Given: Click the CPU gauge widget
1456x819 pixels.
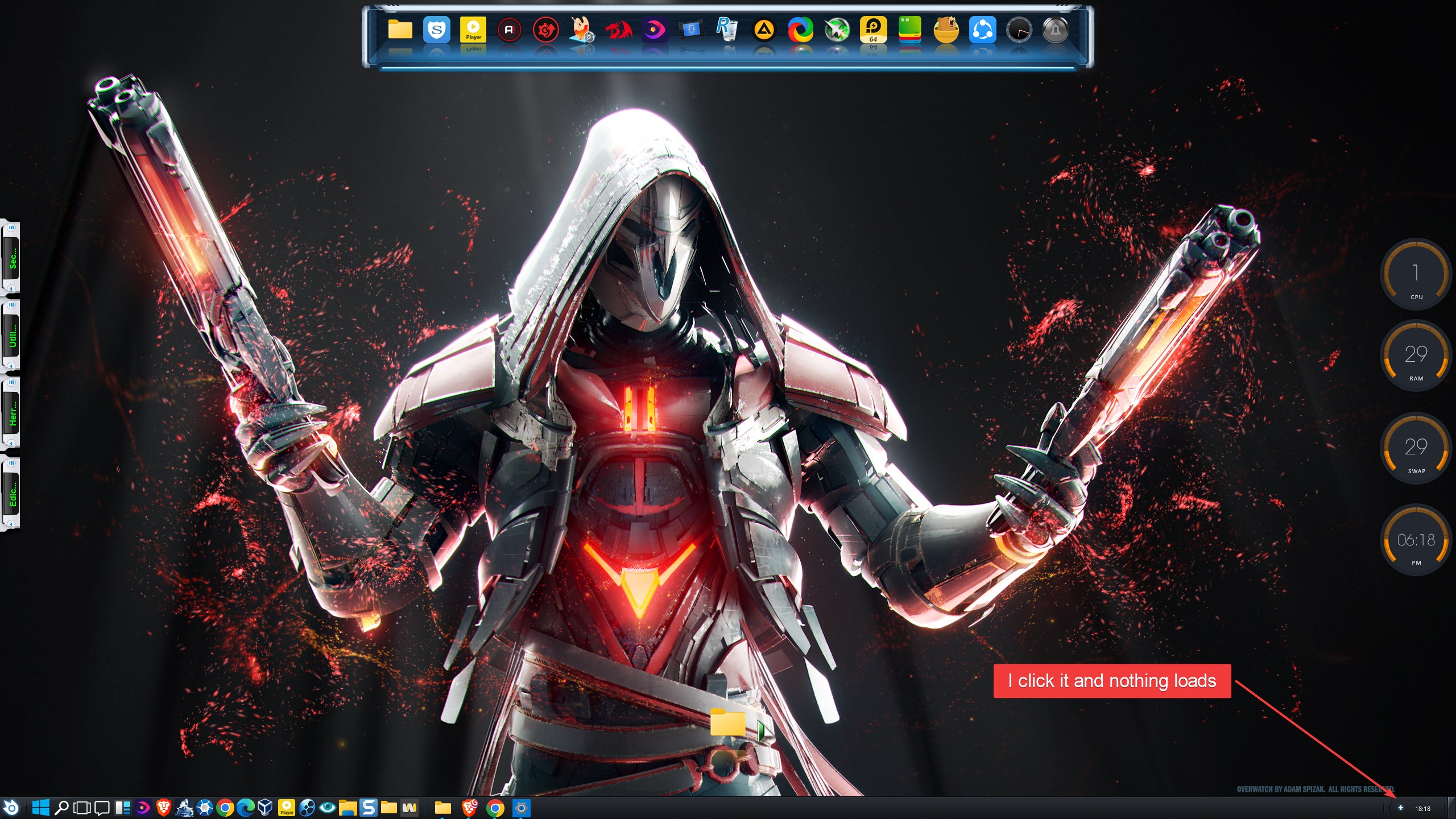Looking at the screenshot, I should click(x=1416, y=275).
